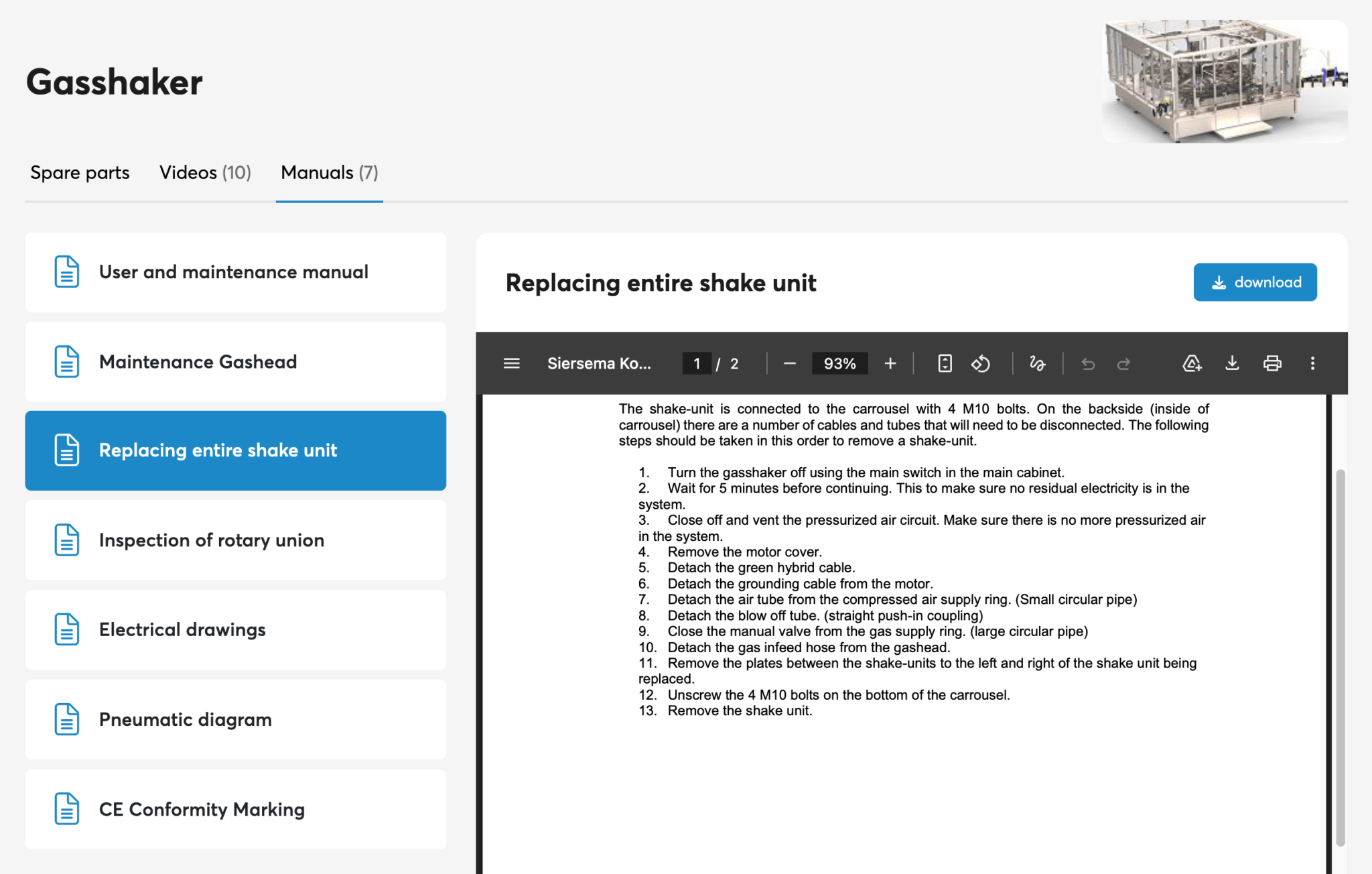Switch to the Videos (10) tab
Viewport: 1372px width, 874px height.
205,172
